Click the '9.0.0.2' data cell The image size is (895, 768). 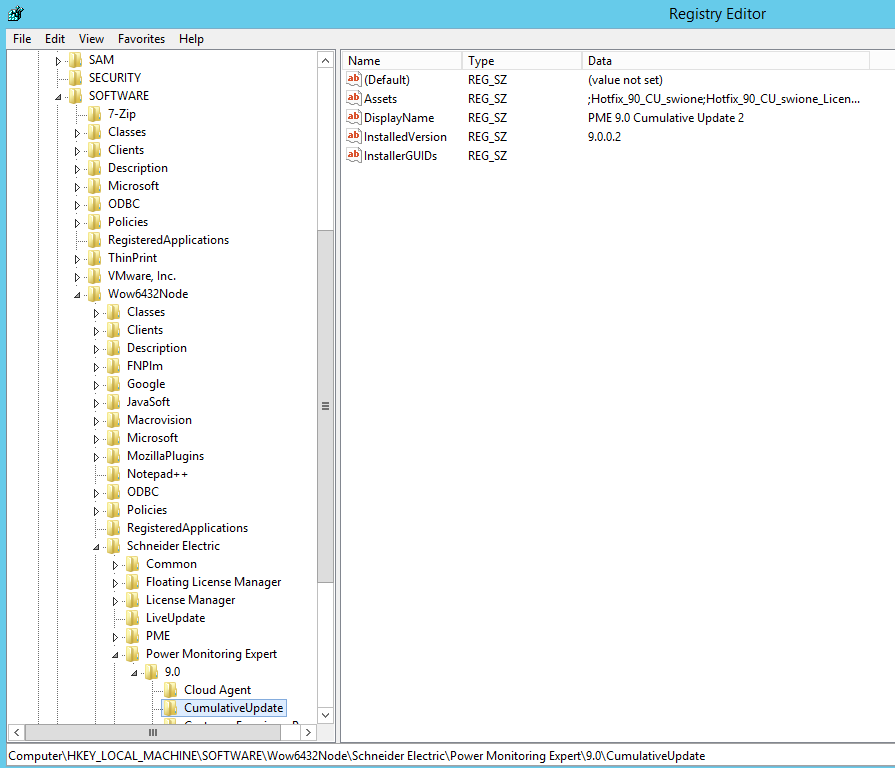pos(604,137)
